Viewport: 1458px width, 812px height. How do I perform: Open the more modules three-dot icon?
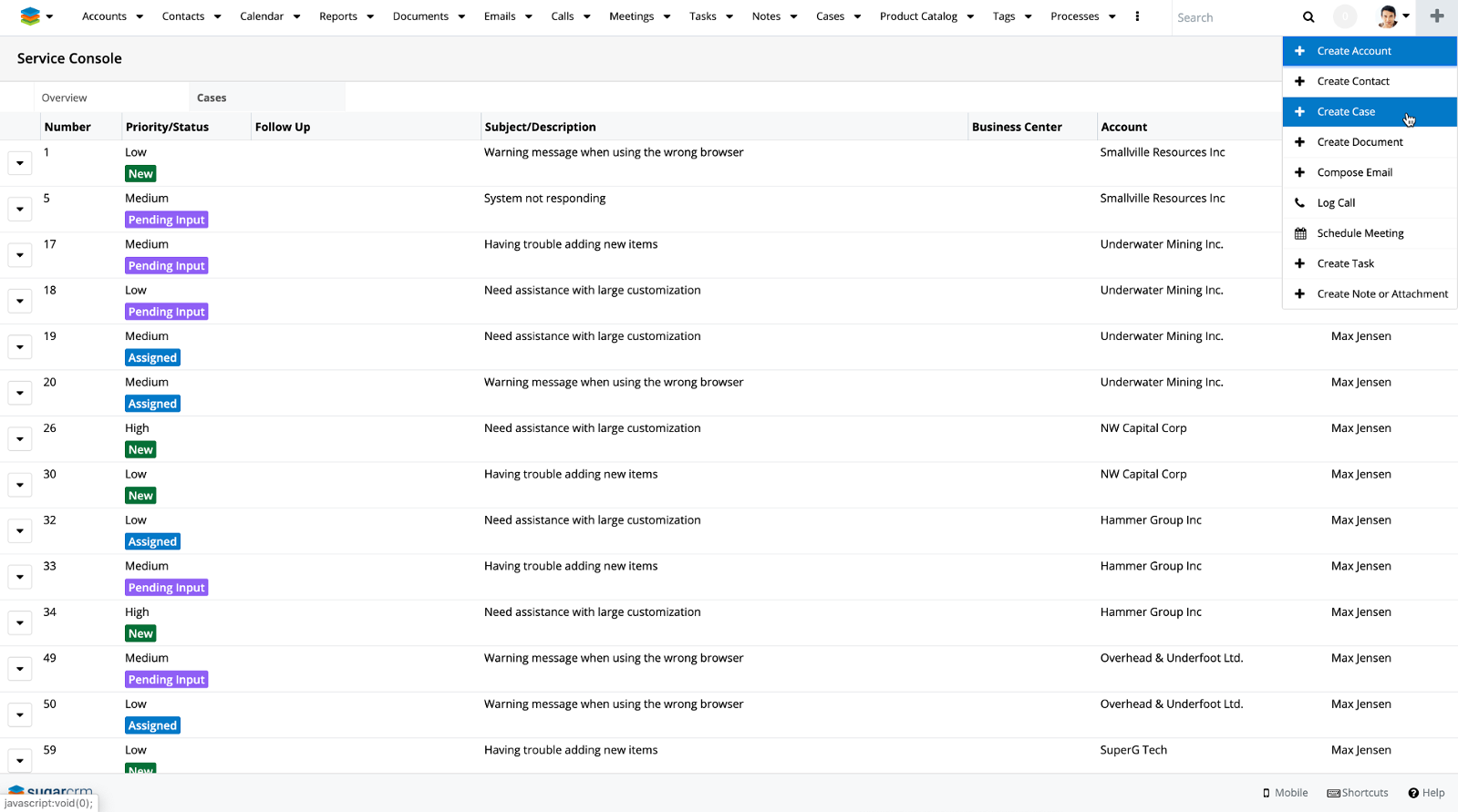click(x=1137, y=16)
